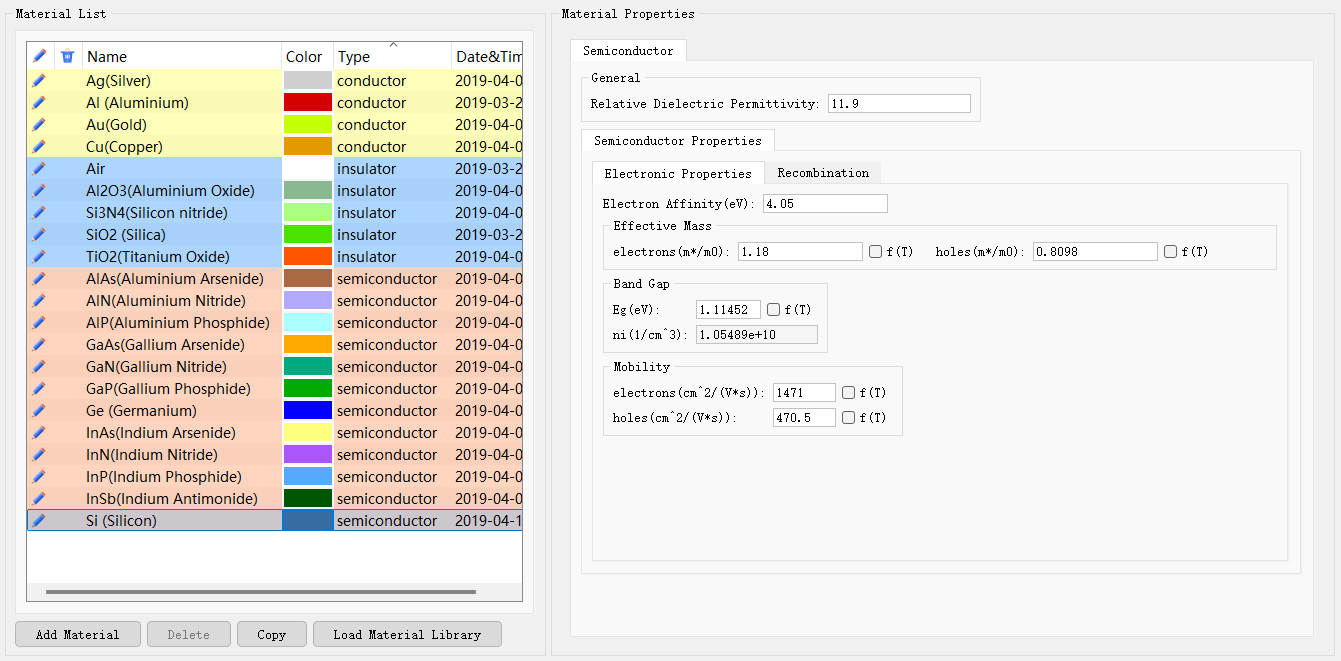Select the Au(Gold) row name
1341x661 pixels.
116,124
